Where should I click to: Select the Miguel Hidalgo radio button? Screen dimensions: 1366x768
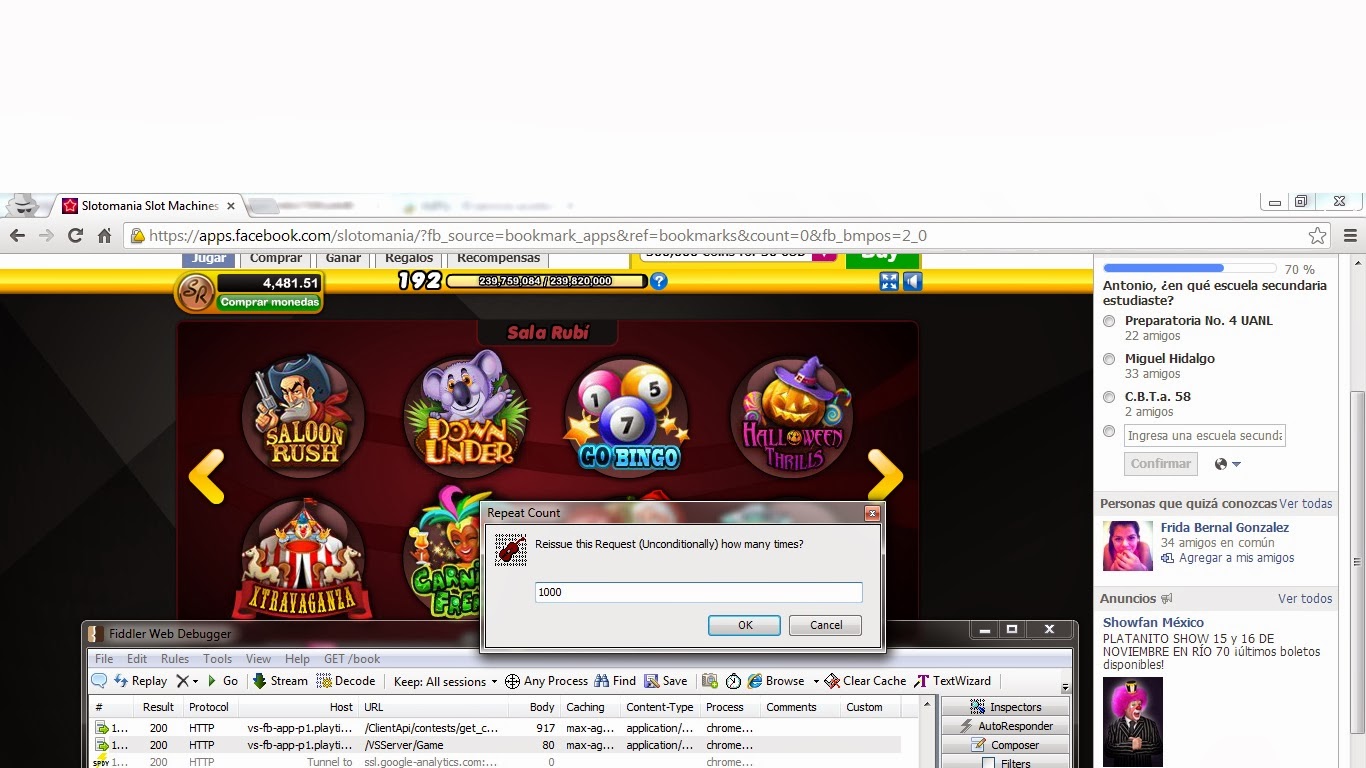click(1109, 359)
